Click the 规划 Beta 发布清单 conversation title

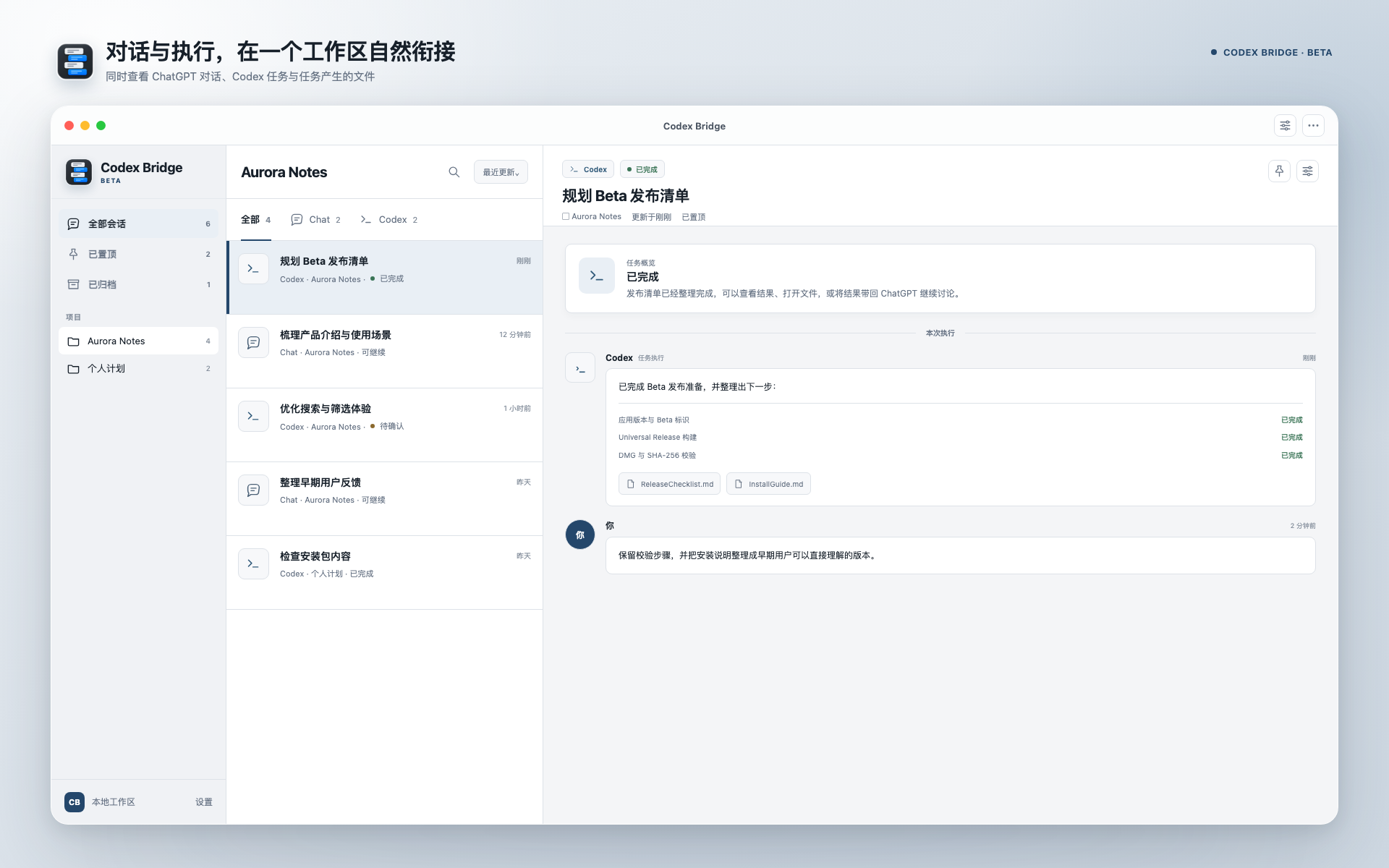click(625, 196)
